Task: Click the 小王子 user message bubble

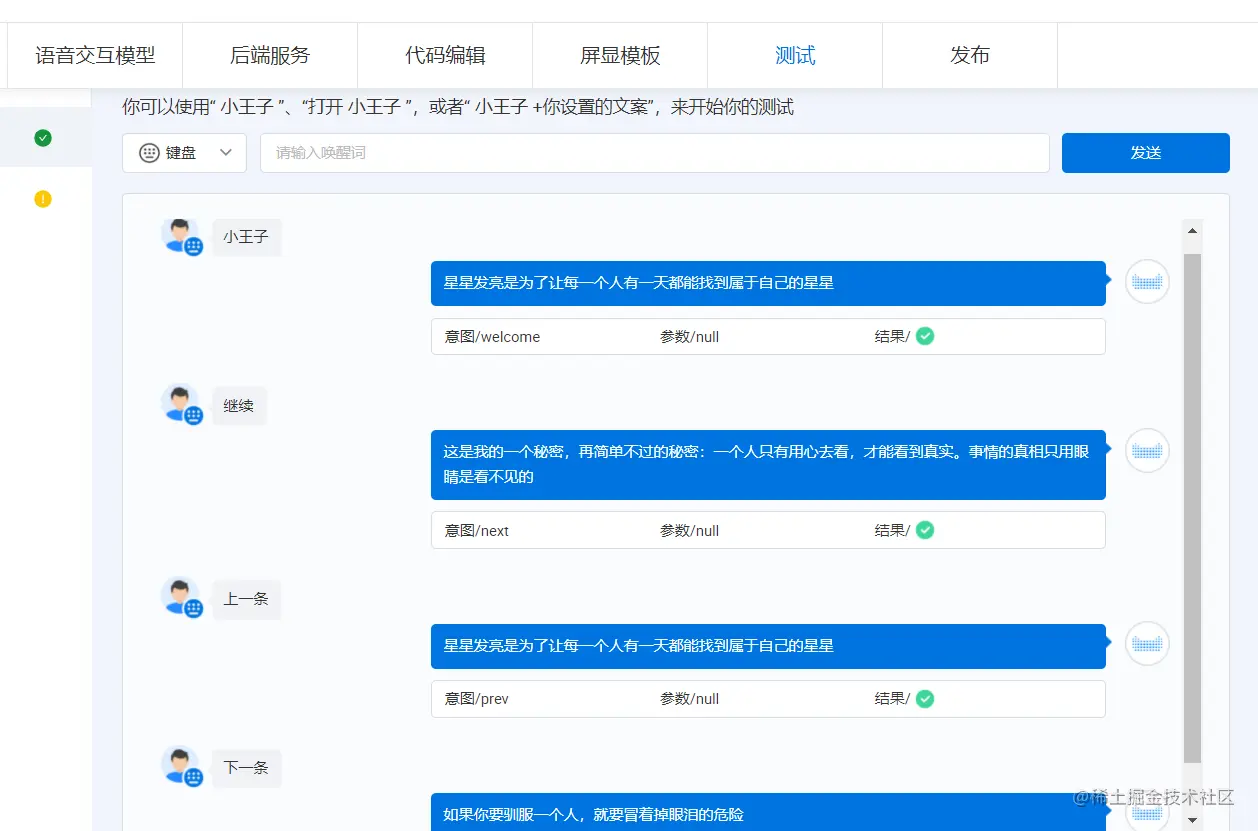Action: (x=246, y=237)
